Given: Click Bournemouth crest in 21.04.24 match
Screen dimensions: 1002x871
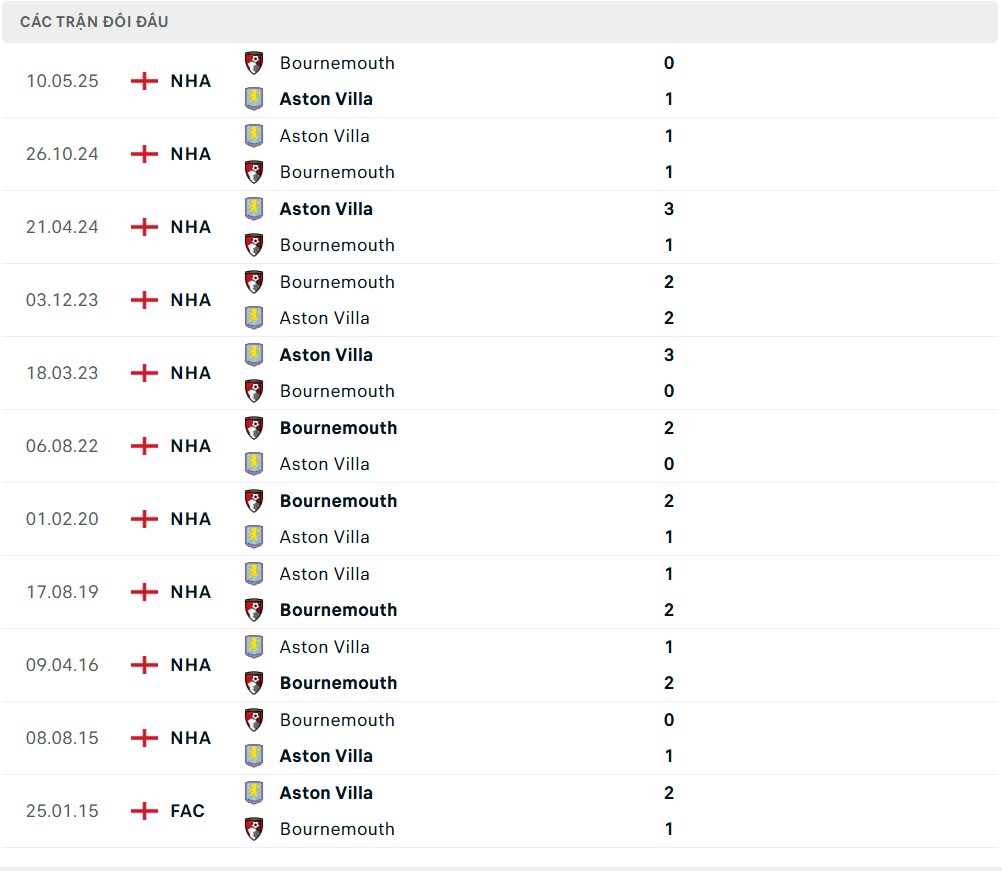Looking at the screenshot, I should (x=254, y=245).
